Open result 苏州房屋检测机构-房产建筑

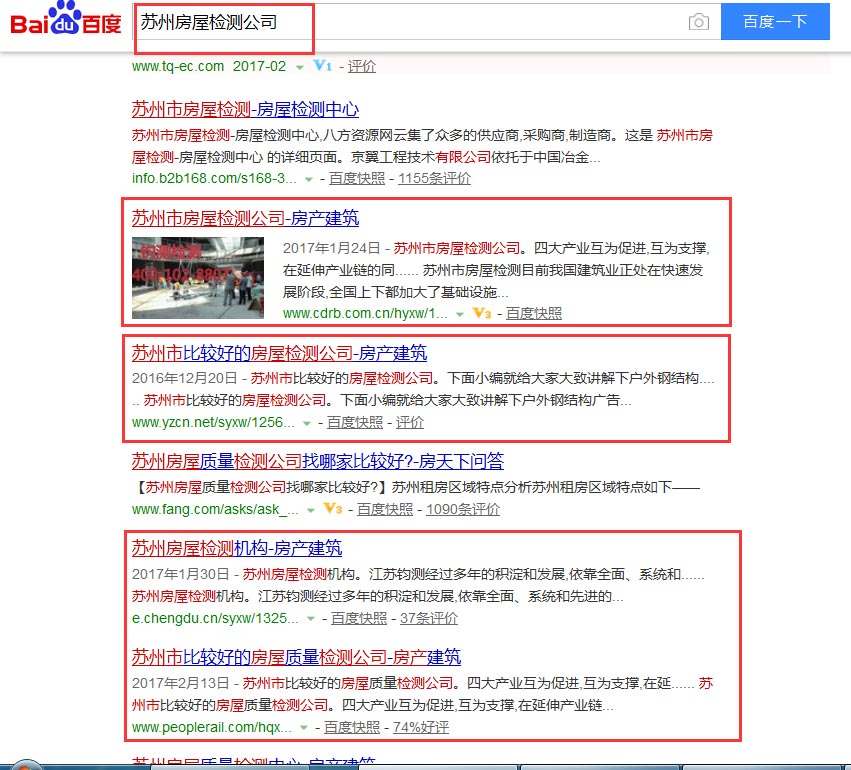tap(237, 548)
